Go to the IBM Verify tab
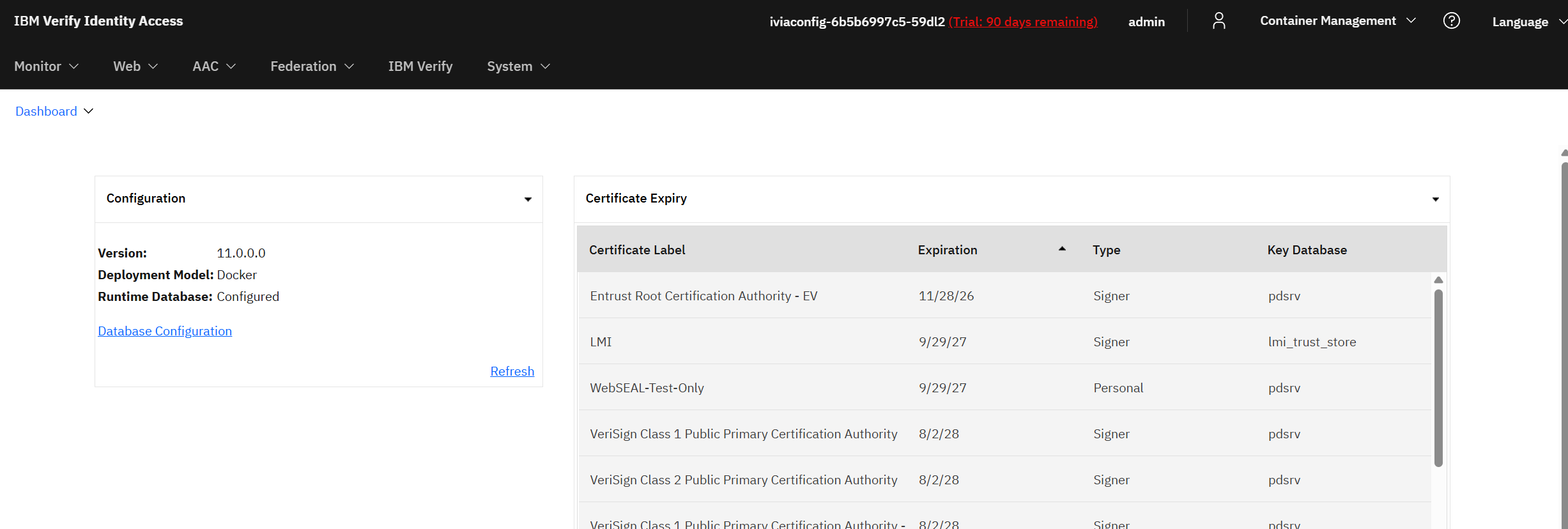 tap(420, 66)
